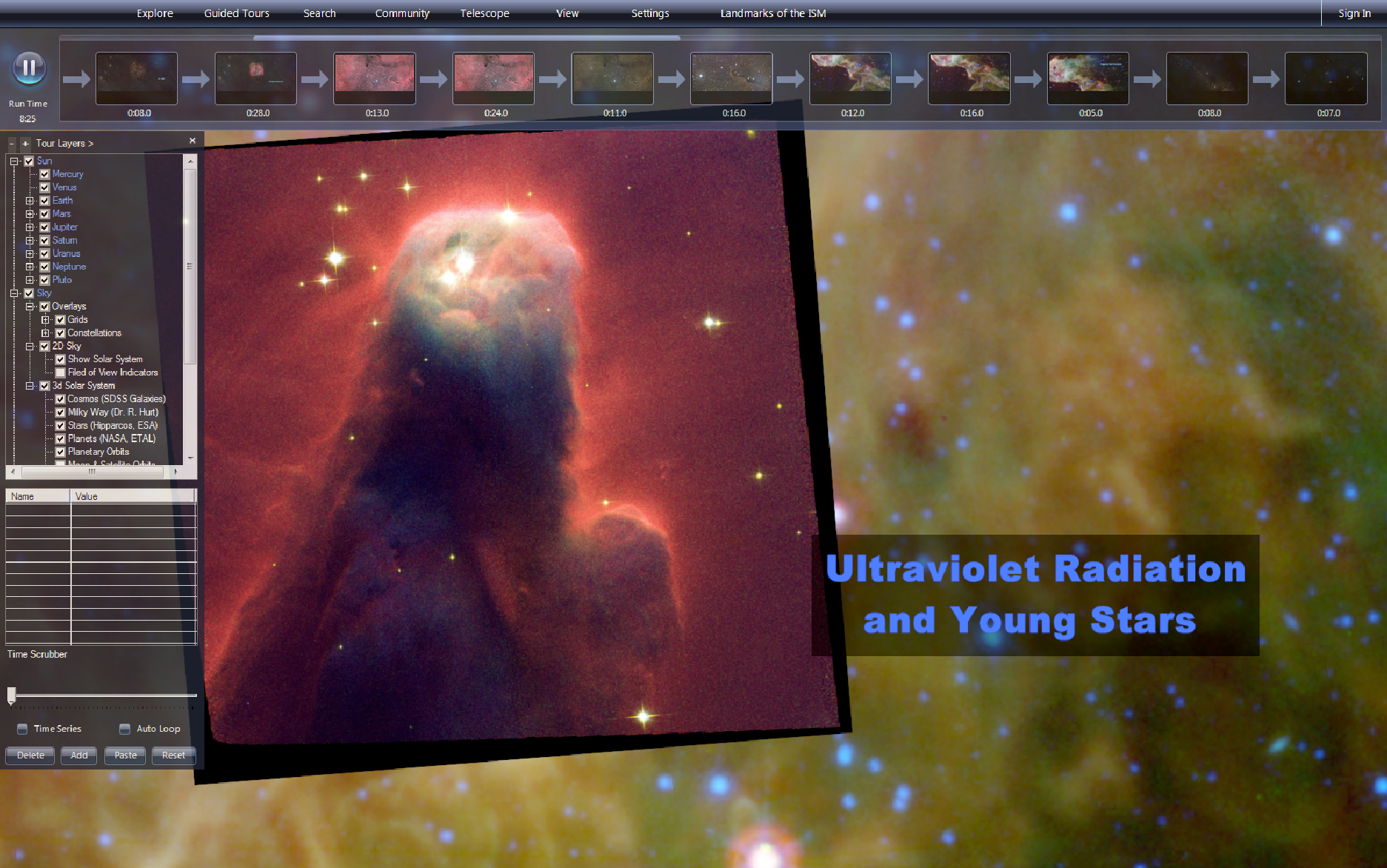Expand the Earth tree node
Viewport: 1387px width, 868px height.
pos(30,201)
